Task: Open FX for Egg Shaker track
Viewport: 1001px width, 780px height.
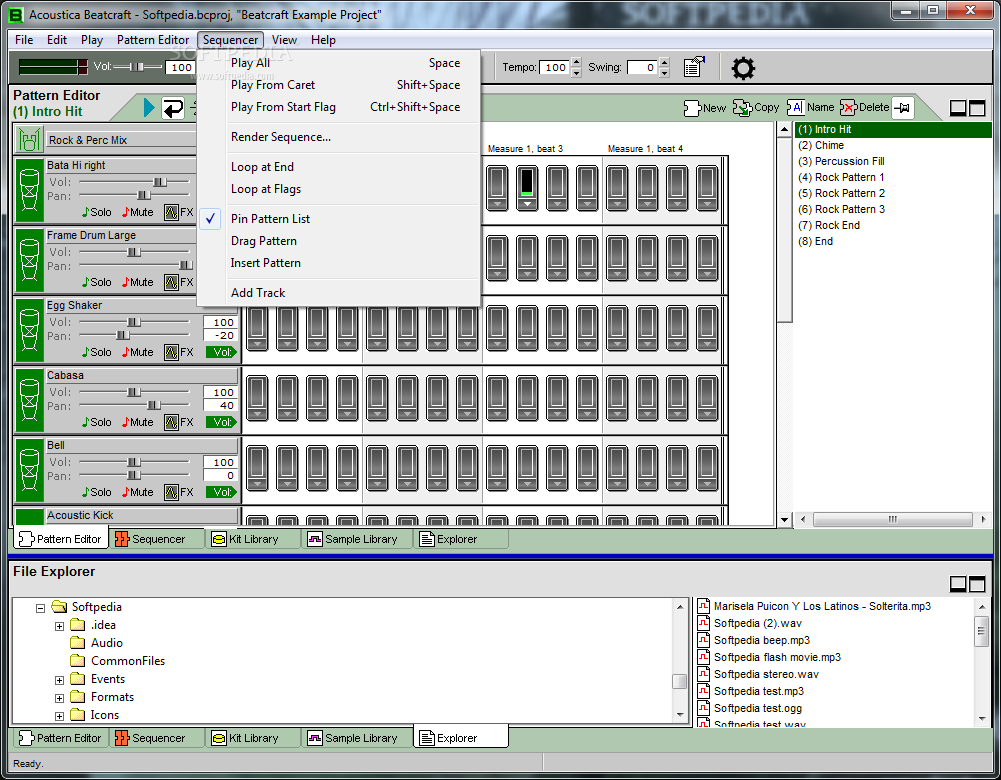Action: [x=179, y=352]
